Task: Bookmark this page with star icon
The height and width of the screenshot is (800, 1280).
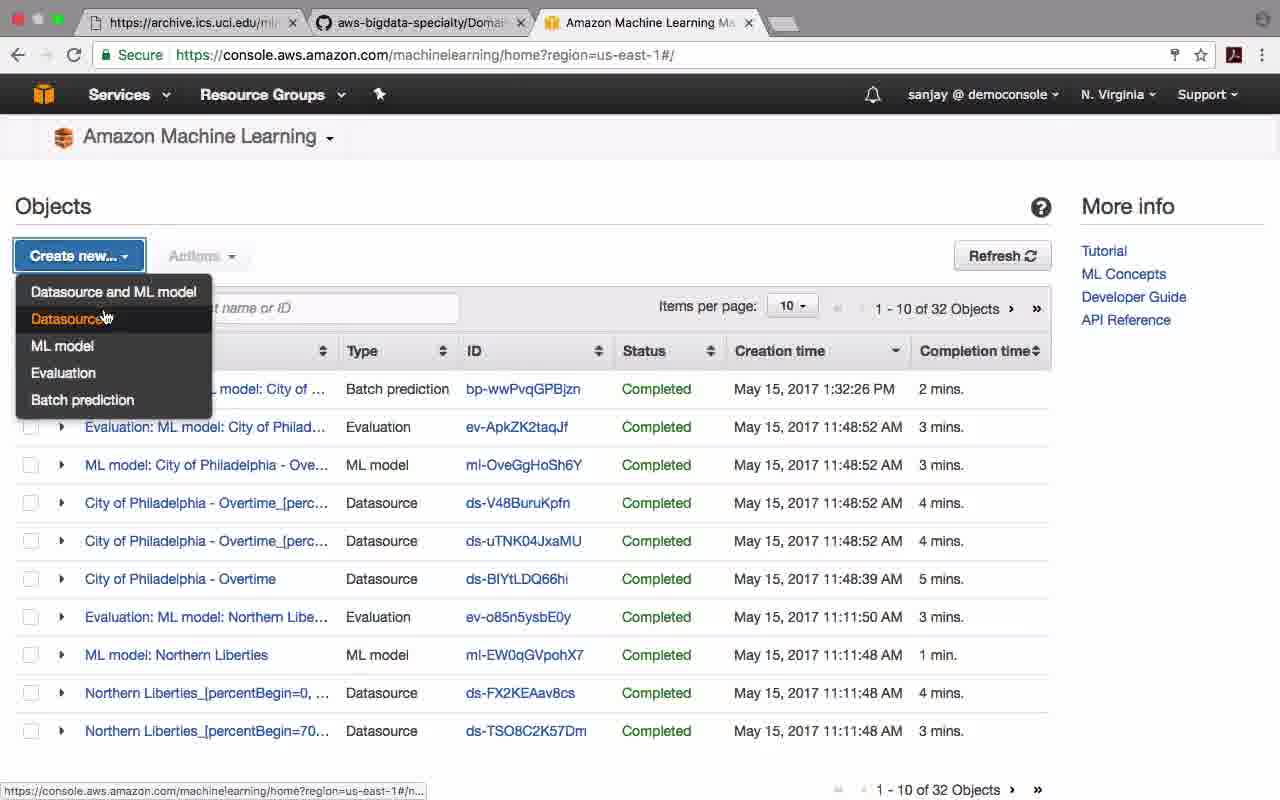Action: (x=1201, y=55)
